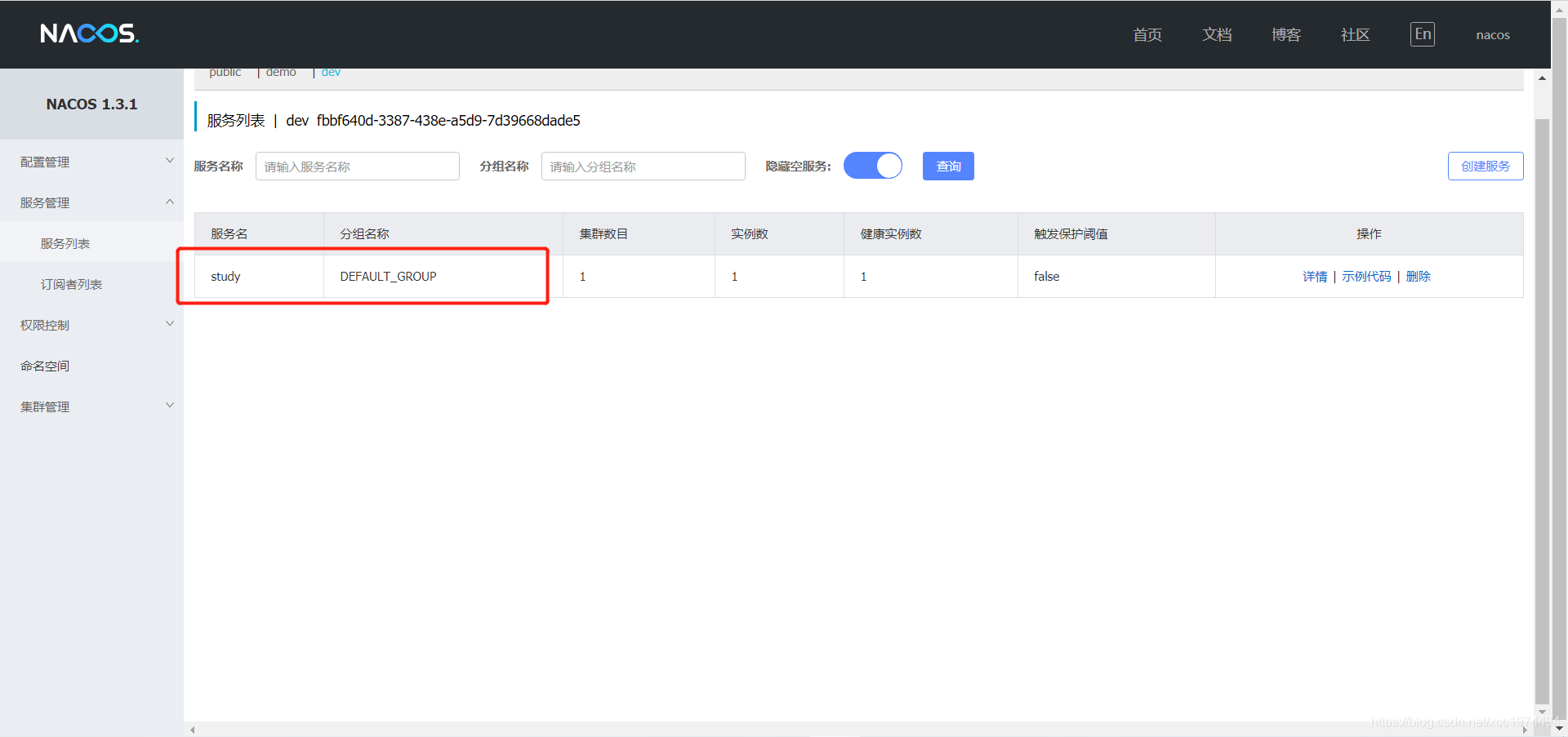The height and width of the screenshot is (737, 1568).
Task: Focus the 分组名称 input field
Action: [x=644, y=166]
